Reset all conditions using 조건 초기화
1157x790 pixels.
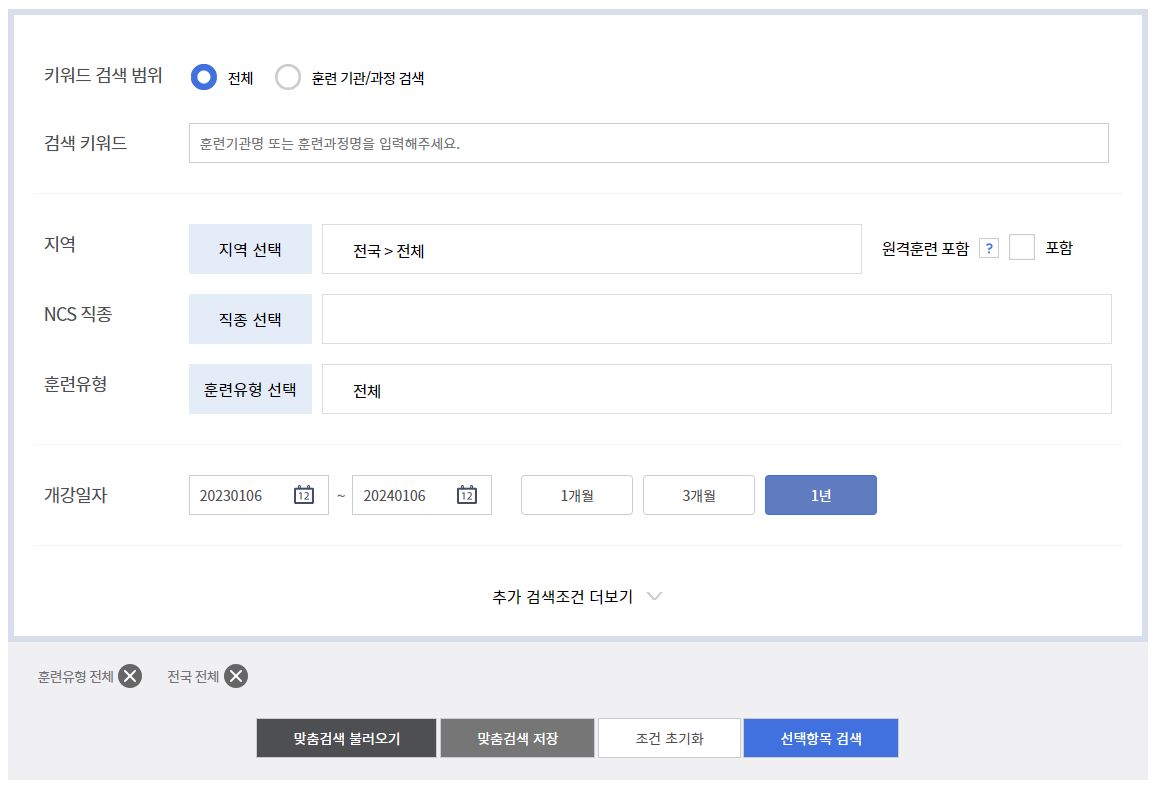[669, 738]
